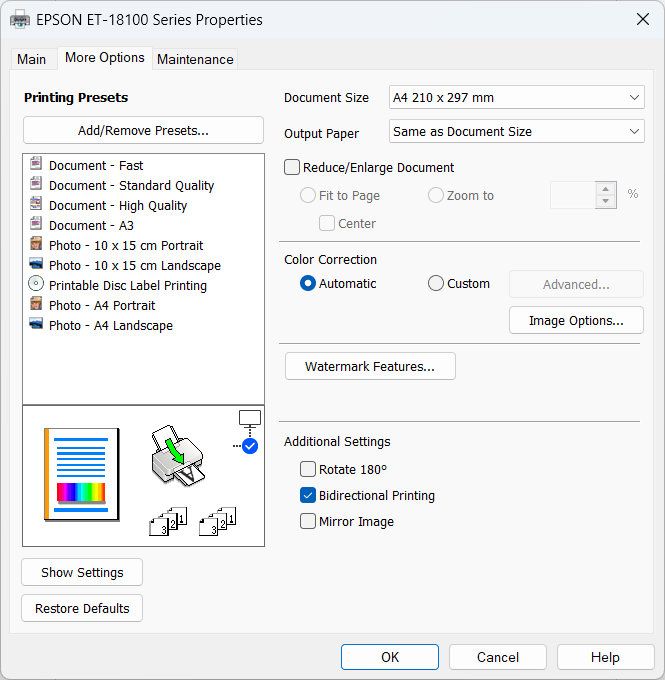
Task: Click the Photo - A4 Portrait preset icon
Action: pos(36,304)
